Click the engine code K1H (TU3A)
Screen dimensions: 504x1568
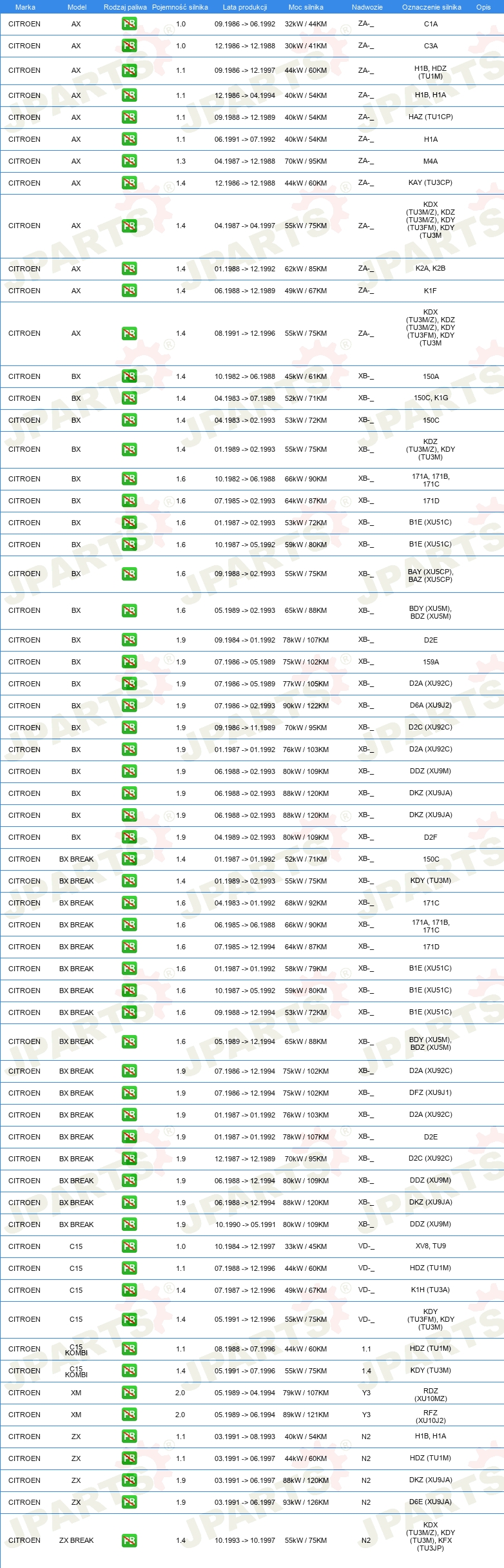(431, 1290)
